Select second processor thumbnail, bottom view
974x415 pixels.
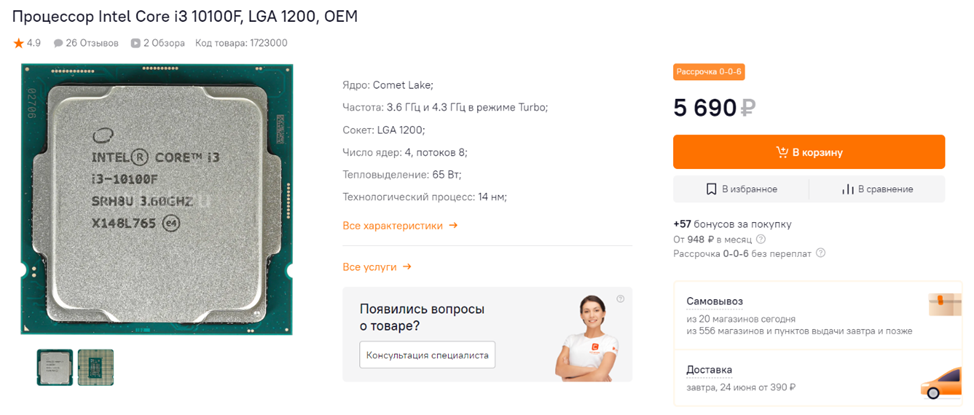click(x=96, y=367)
